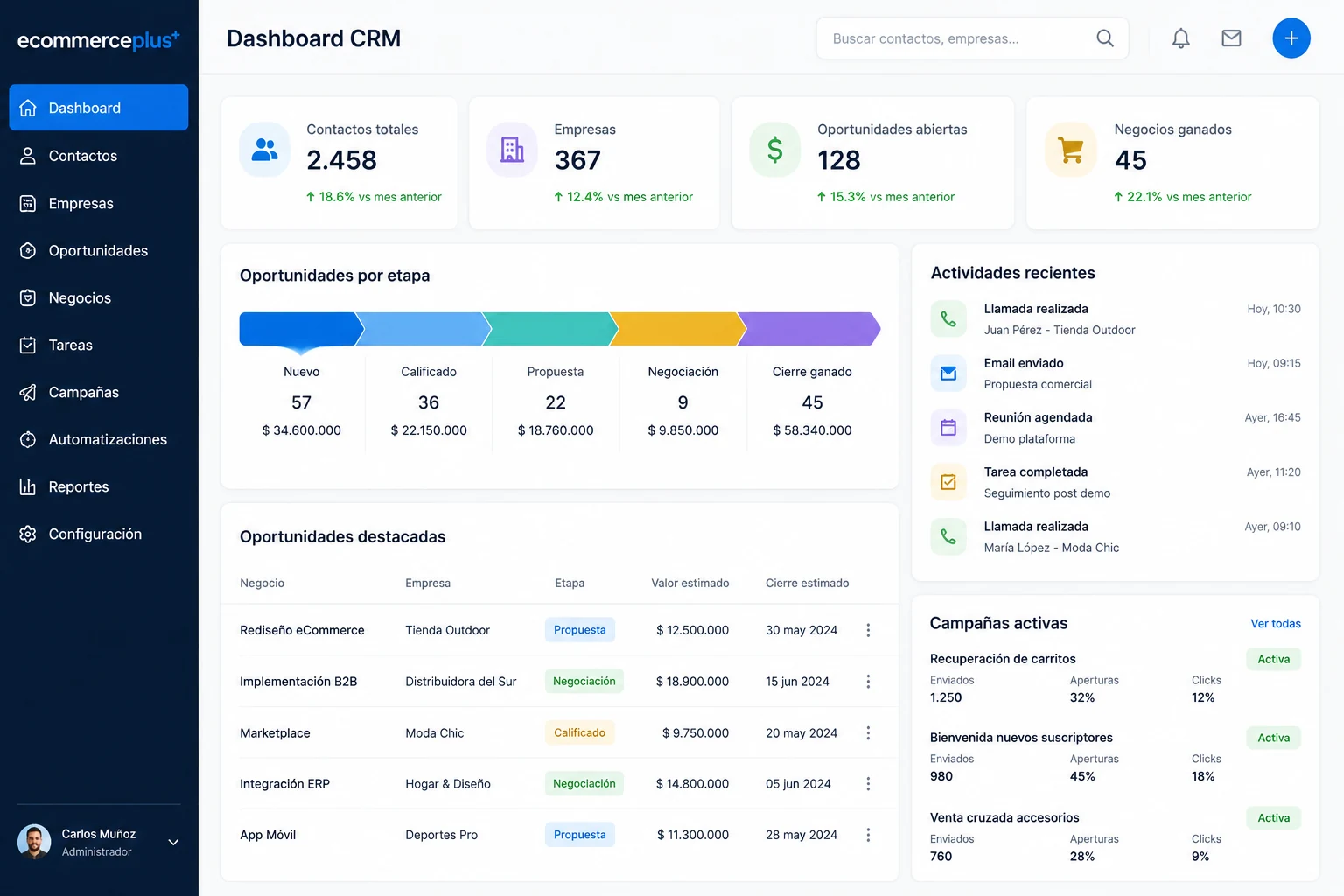
Task: Expand the Carlos Muñoz user menu chevron
Action: (173, 843)
